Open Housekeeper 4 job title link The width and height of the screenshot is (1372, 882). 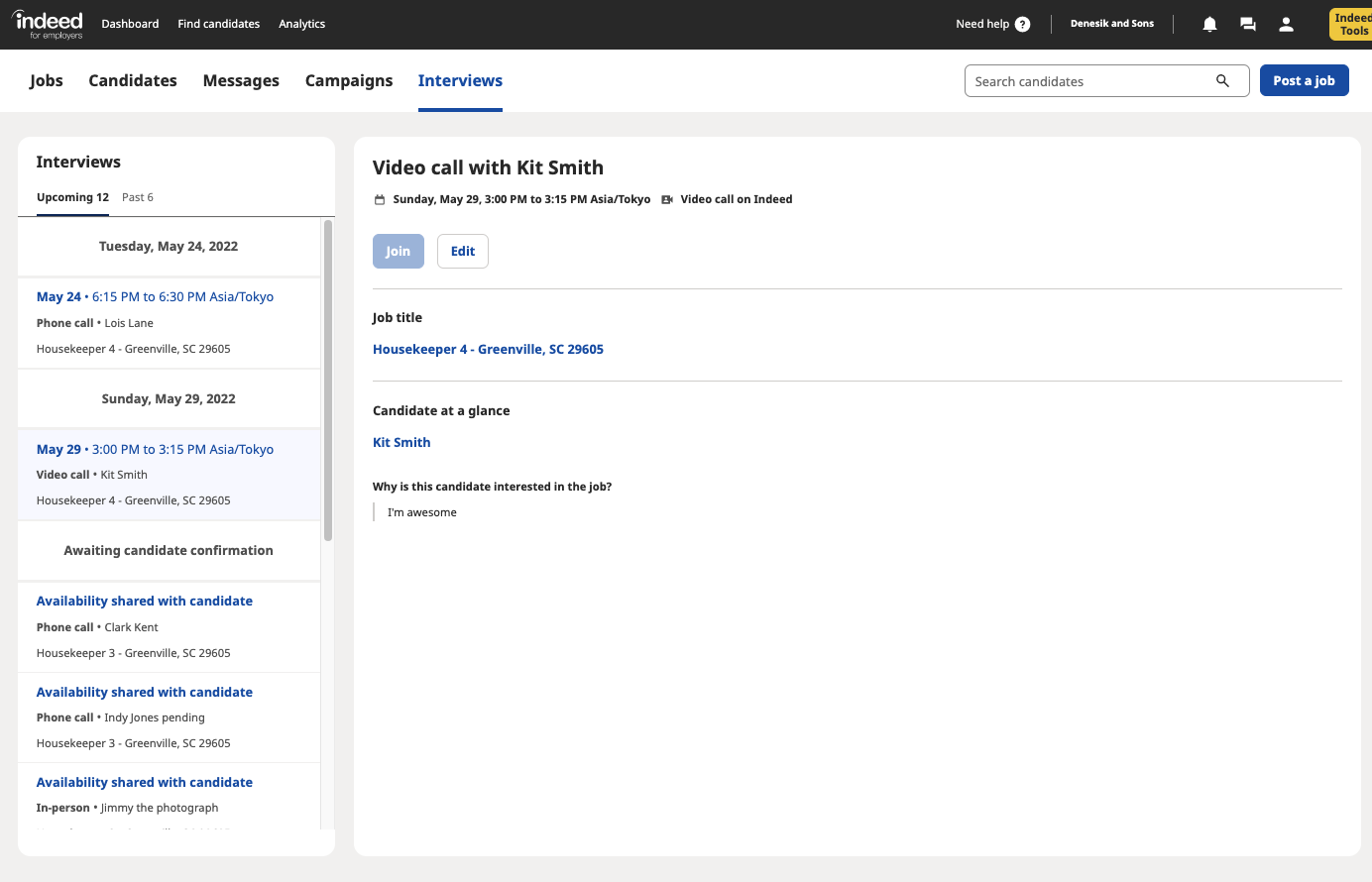pos(488,350)
